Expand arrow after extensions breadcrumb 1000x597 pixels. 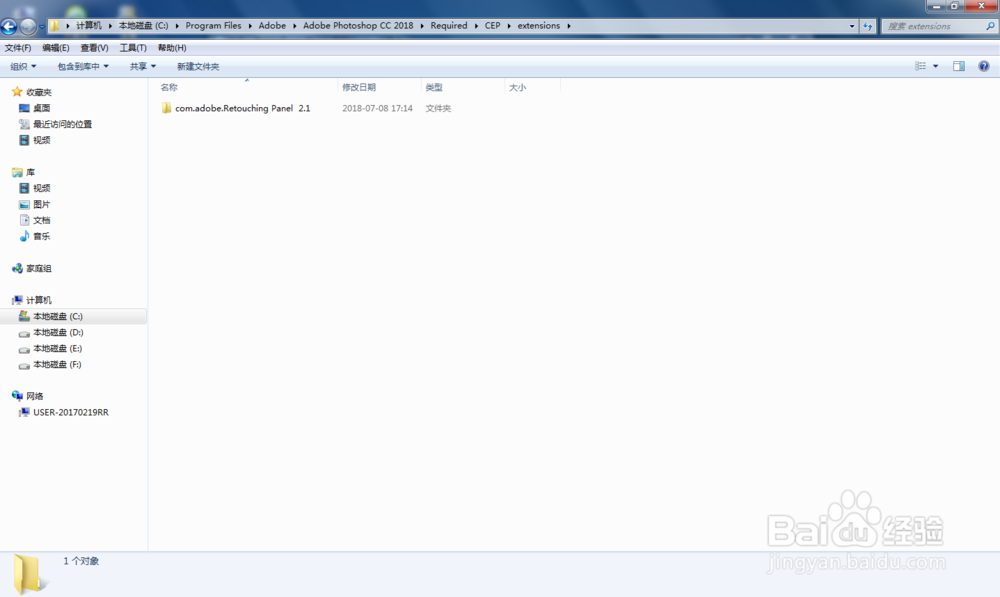(x=569, y=26)
